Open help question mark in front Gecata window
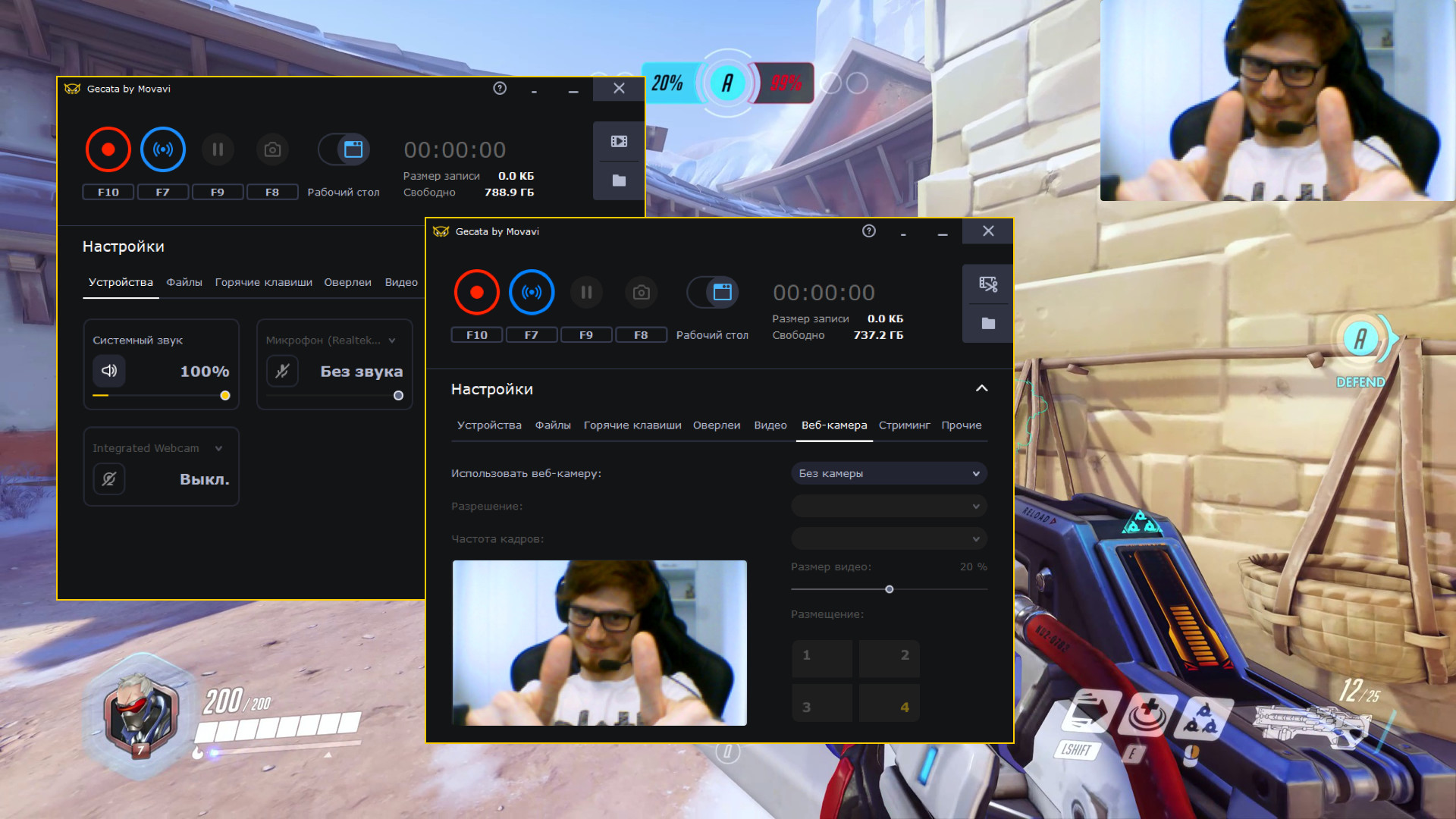The image size is (1456, 819). pos(869,231)
